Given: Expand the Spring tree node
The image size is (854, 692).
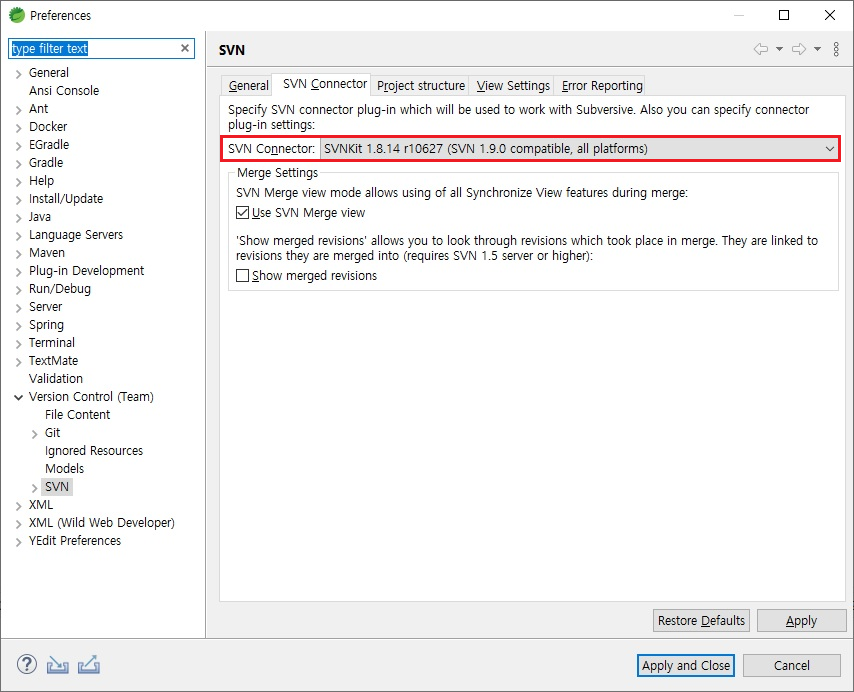Looking at the screenshot, I should 19,326.
